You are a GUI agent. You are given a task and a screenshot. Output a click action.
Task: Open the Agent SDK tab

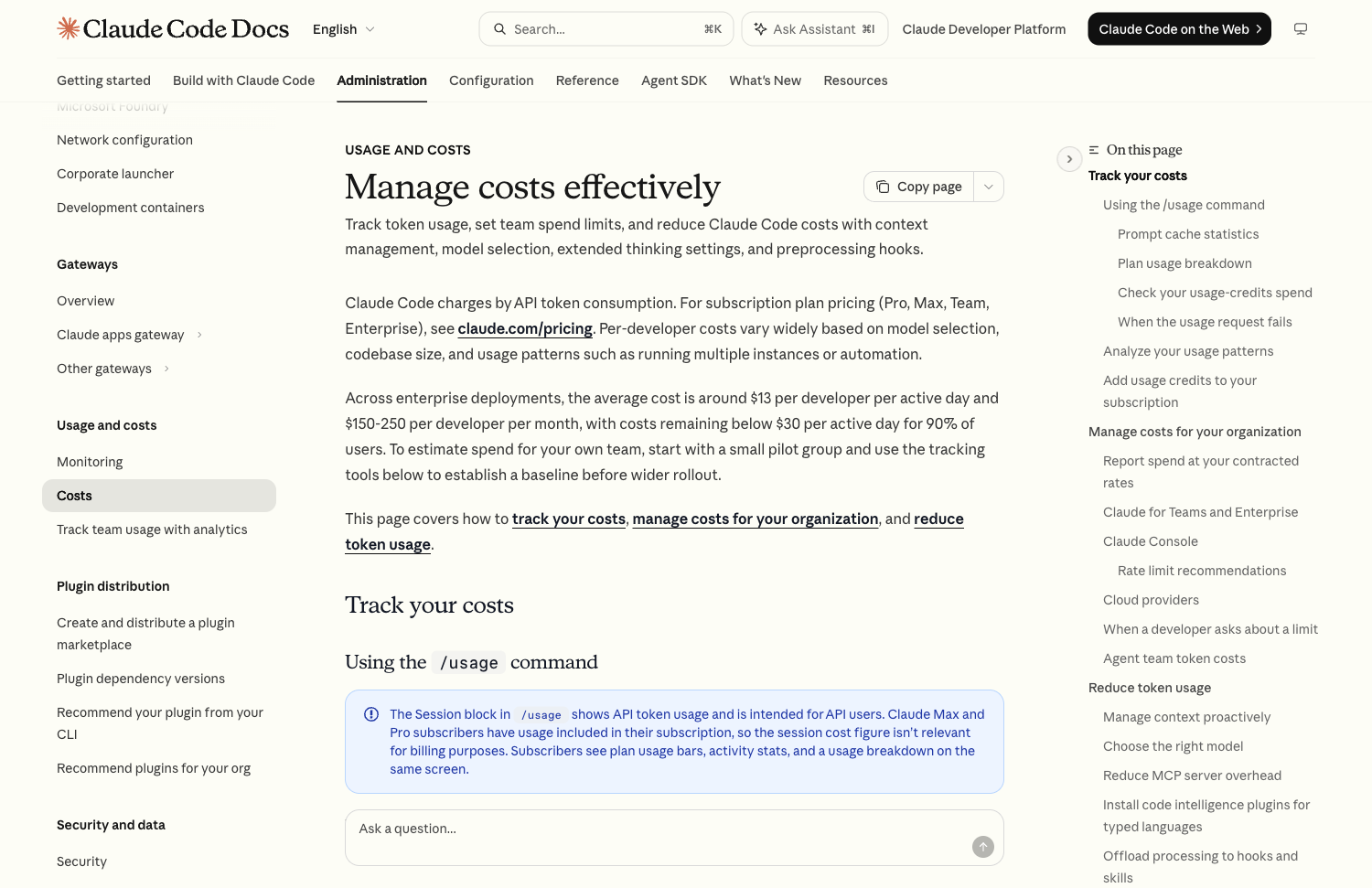[674, 80]
